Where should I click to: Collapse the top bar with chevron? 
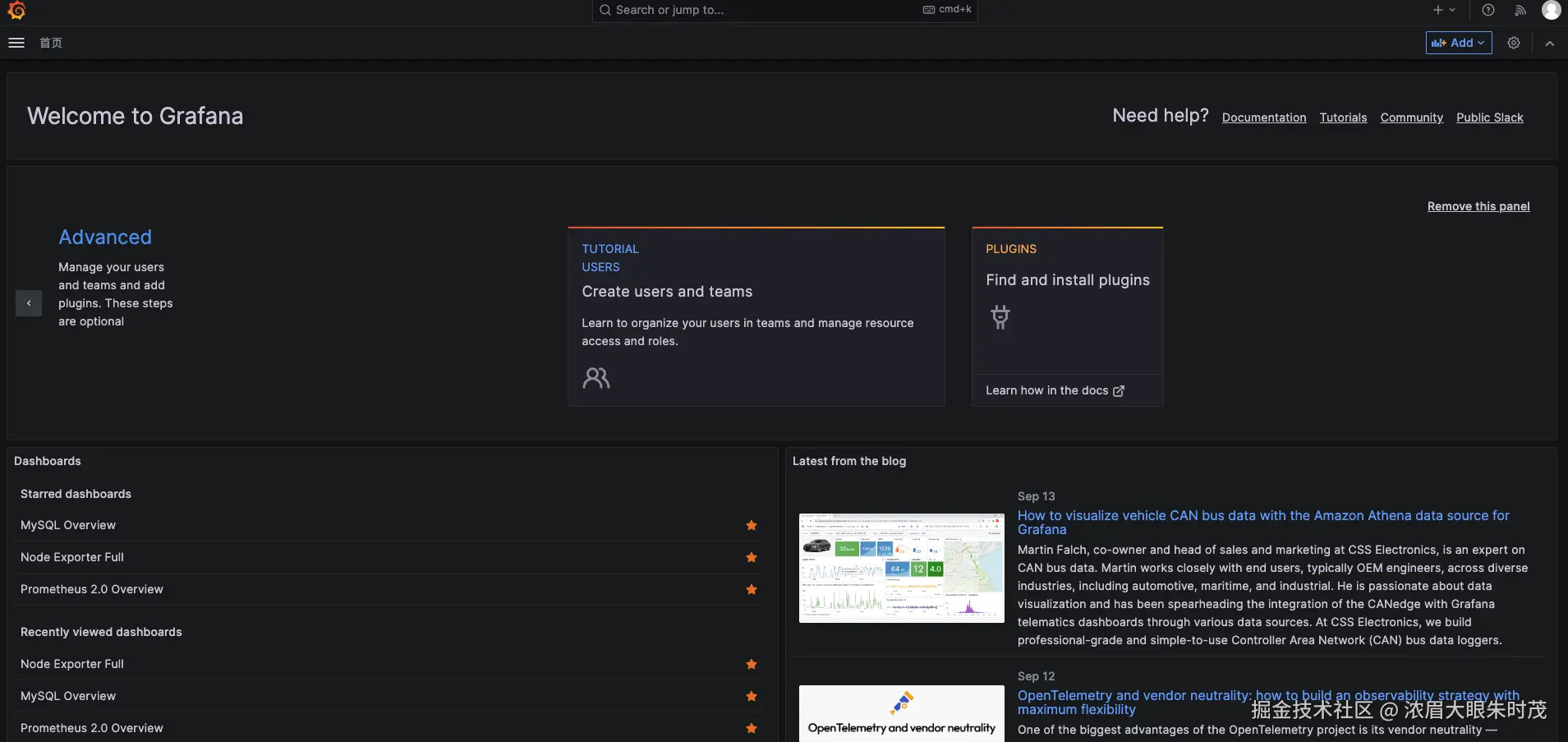pos(1549,44)
